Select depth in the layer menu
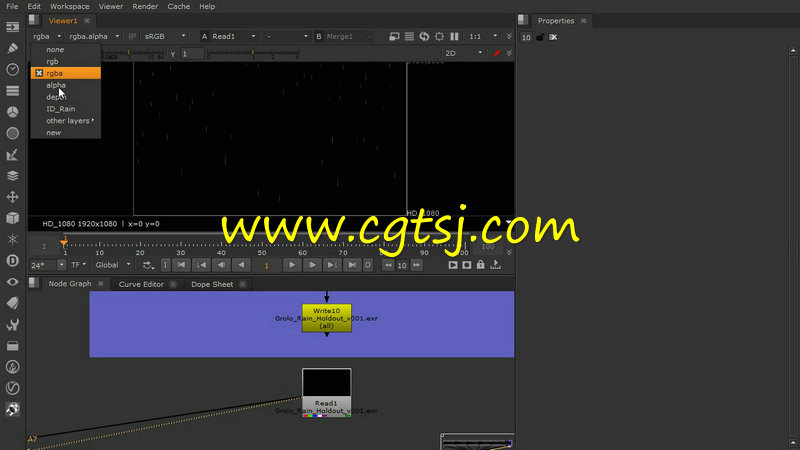This screenshot has width=800, height=450. click(x=65, y=97)
